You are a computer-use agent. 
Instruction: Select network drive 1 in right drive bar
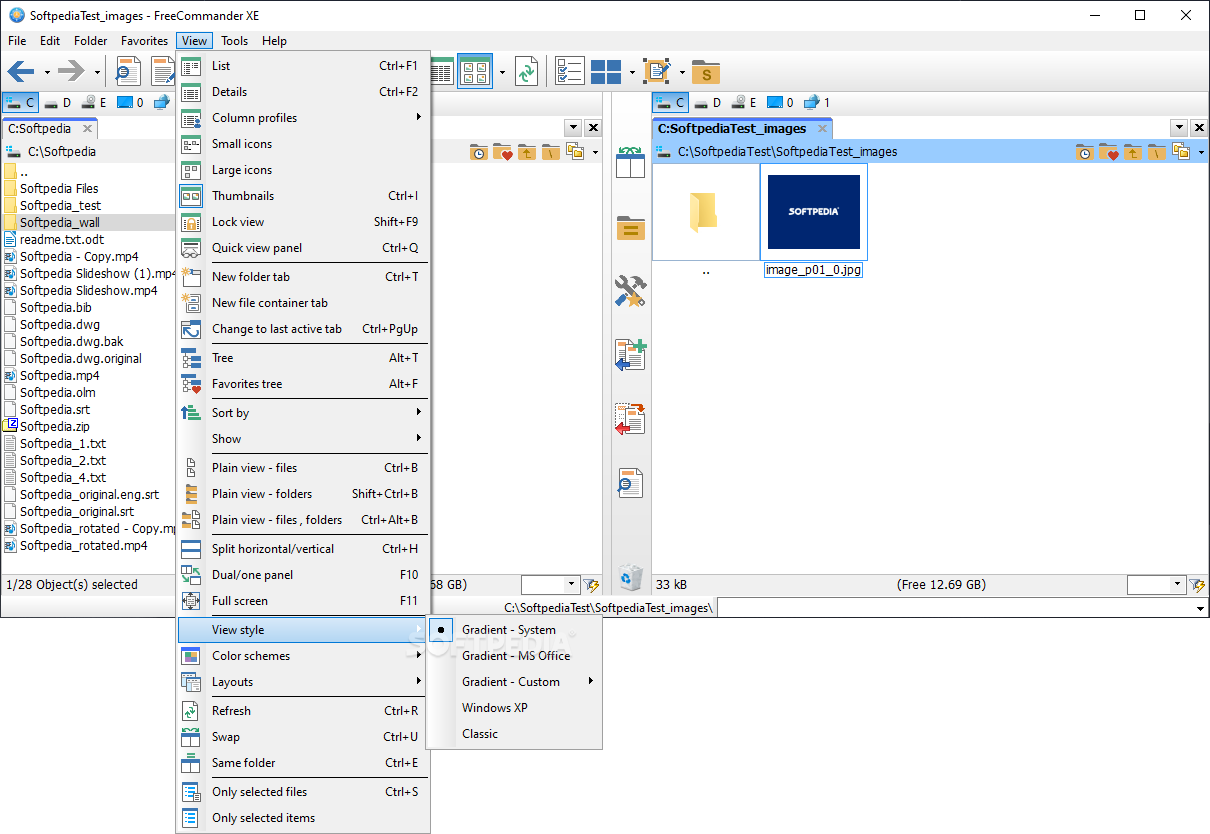[817, 102]
